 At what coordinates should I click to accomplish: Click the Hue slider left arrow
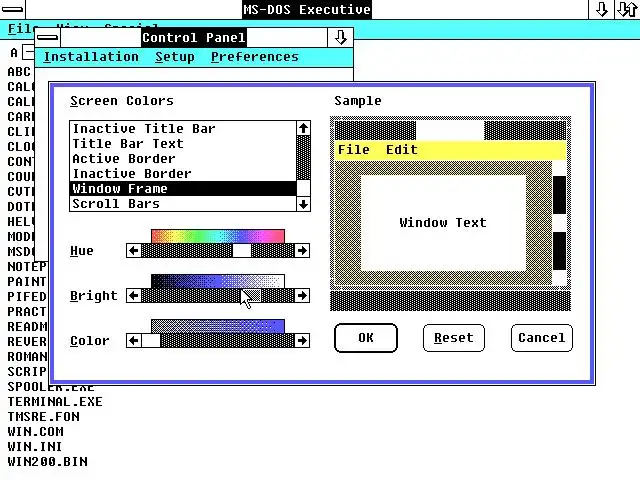pyautogui.click(x=133, y=250)
